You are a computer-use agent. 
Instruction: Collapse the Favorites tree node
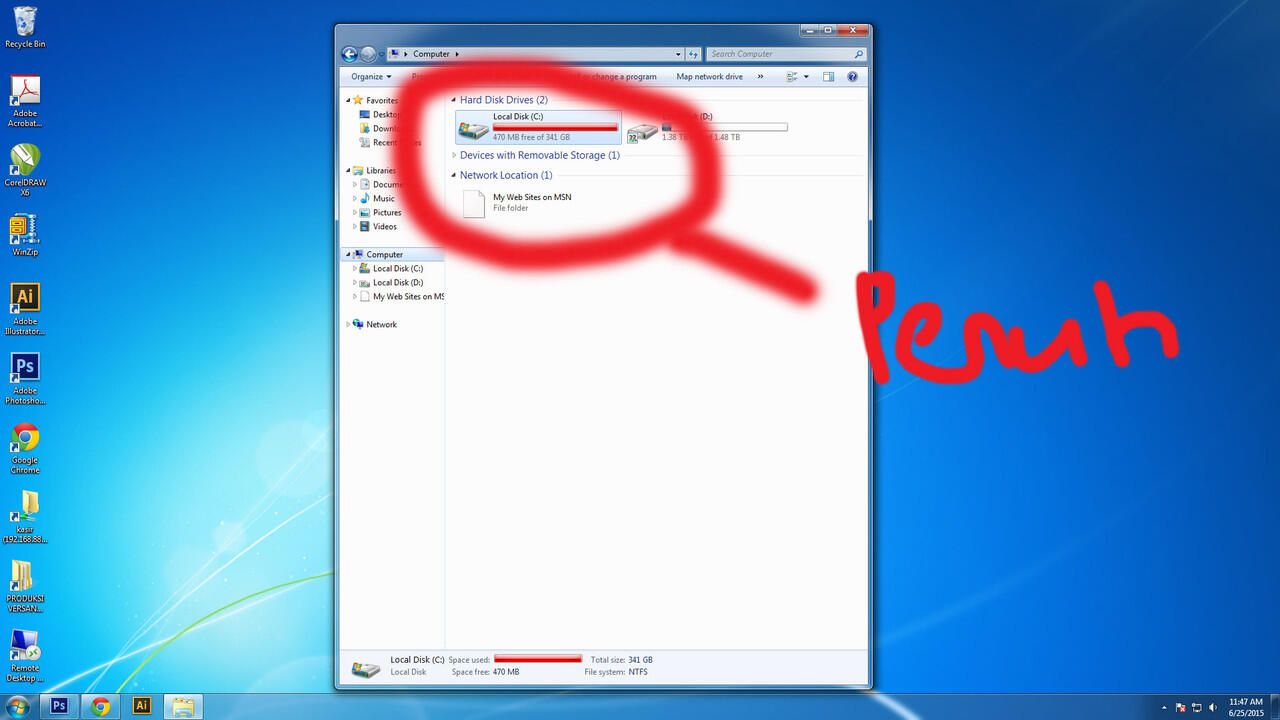click(x=349, y=100)
